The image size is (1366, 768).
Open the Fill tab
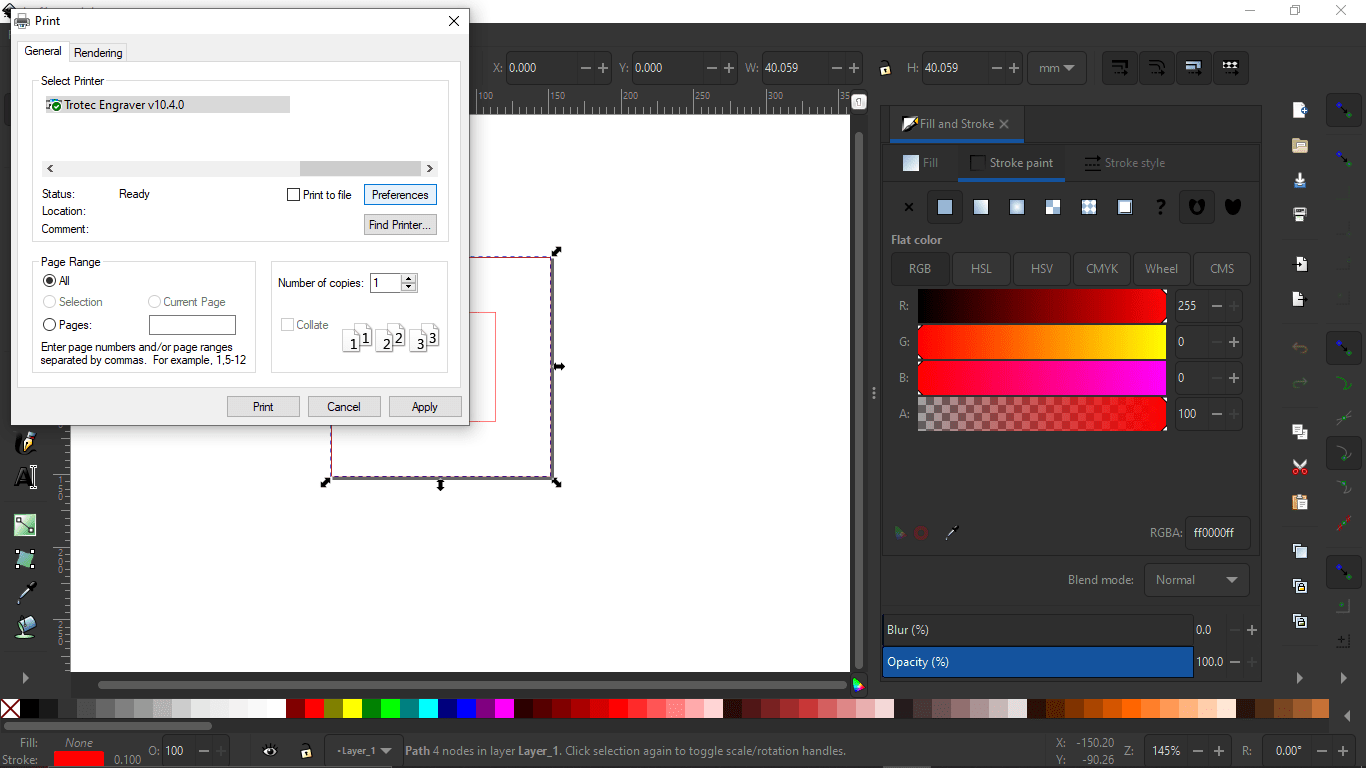pyautogui.click(x=921, y=163)
